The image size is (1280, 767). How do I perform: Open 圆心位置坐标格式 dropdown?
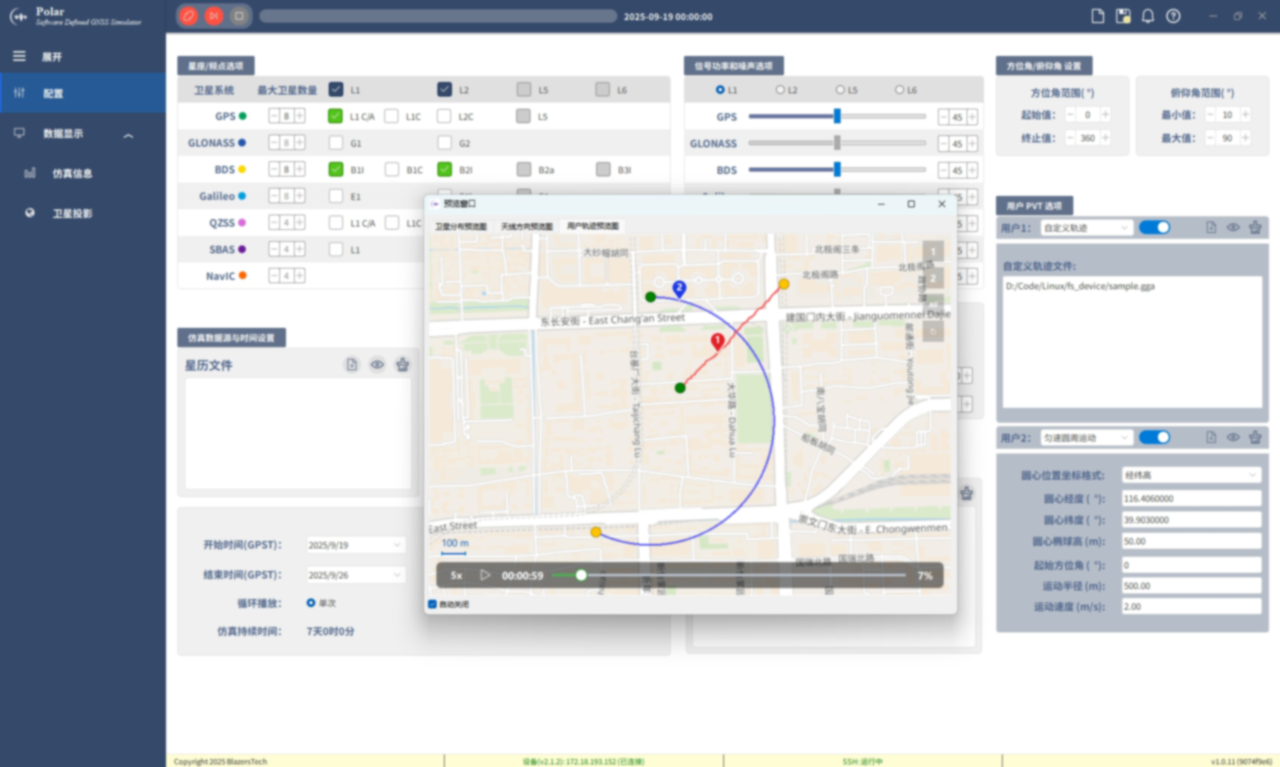coord(1191,475)
